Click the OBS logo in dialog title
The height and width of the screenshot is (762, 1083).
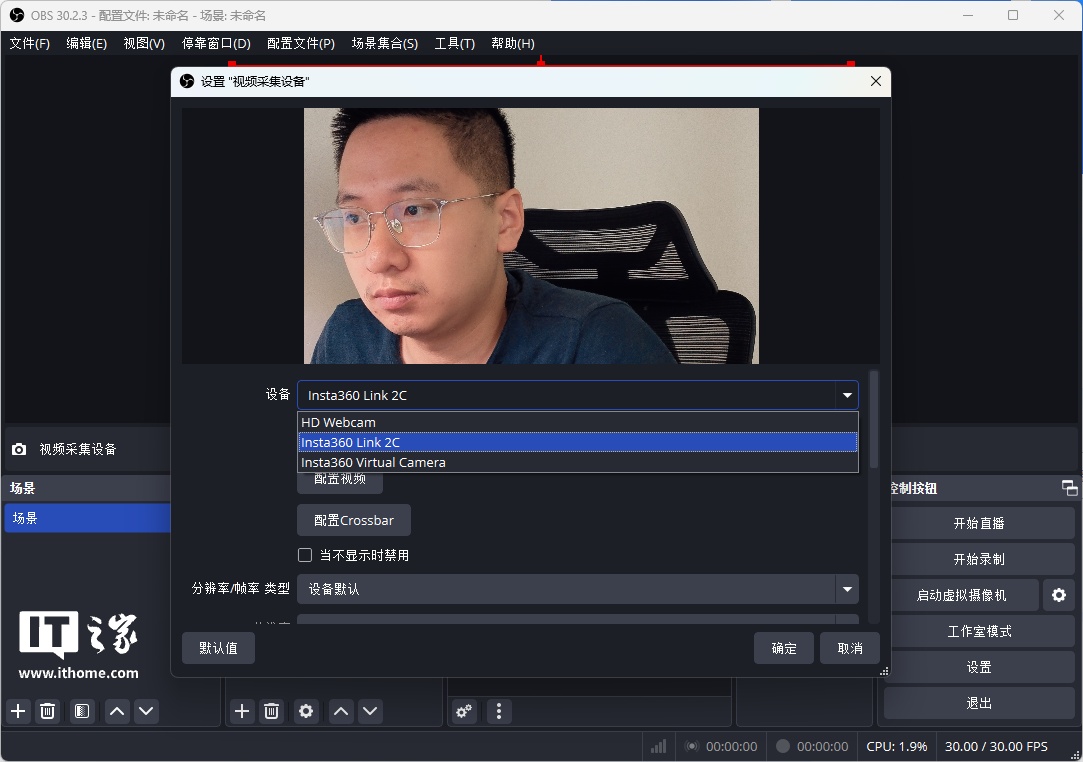pos(186,82)
